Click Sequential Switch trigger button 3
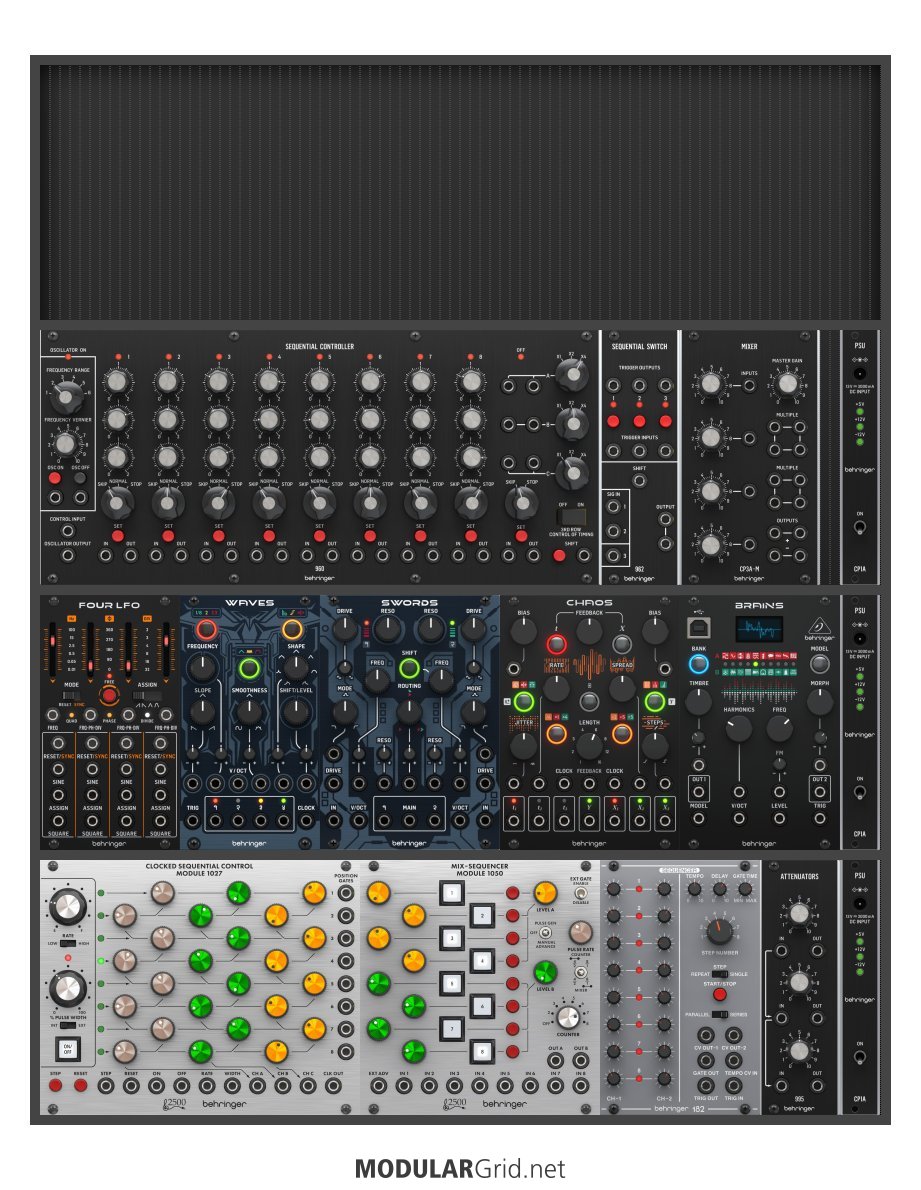Viewport: 921px width, 1190px height. click(x=665, y=421)
